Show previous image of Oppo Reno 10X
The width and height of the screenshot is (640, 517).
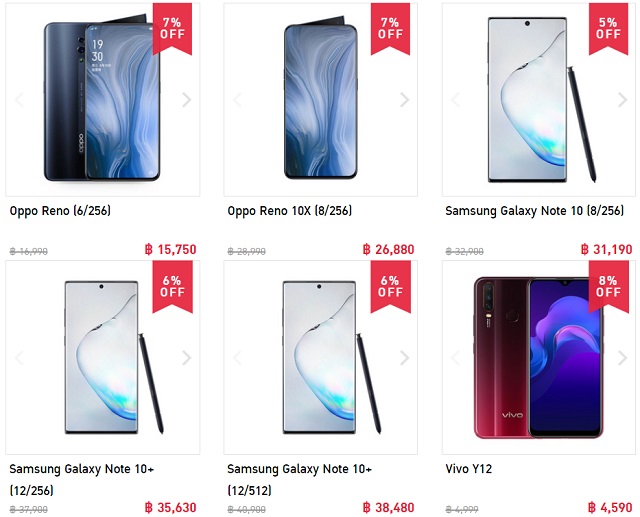pos(237,100)
